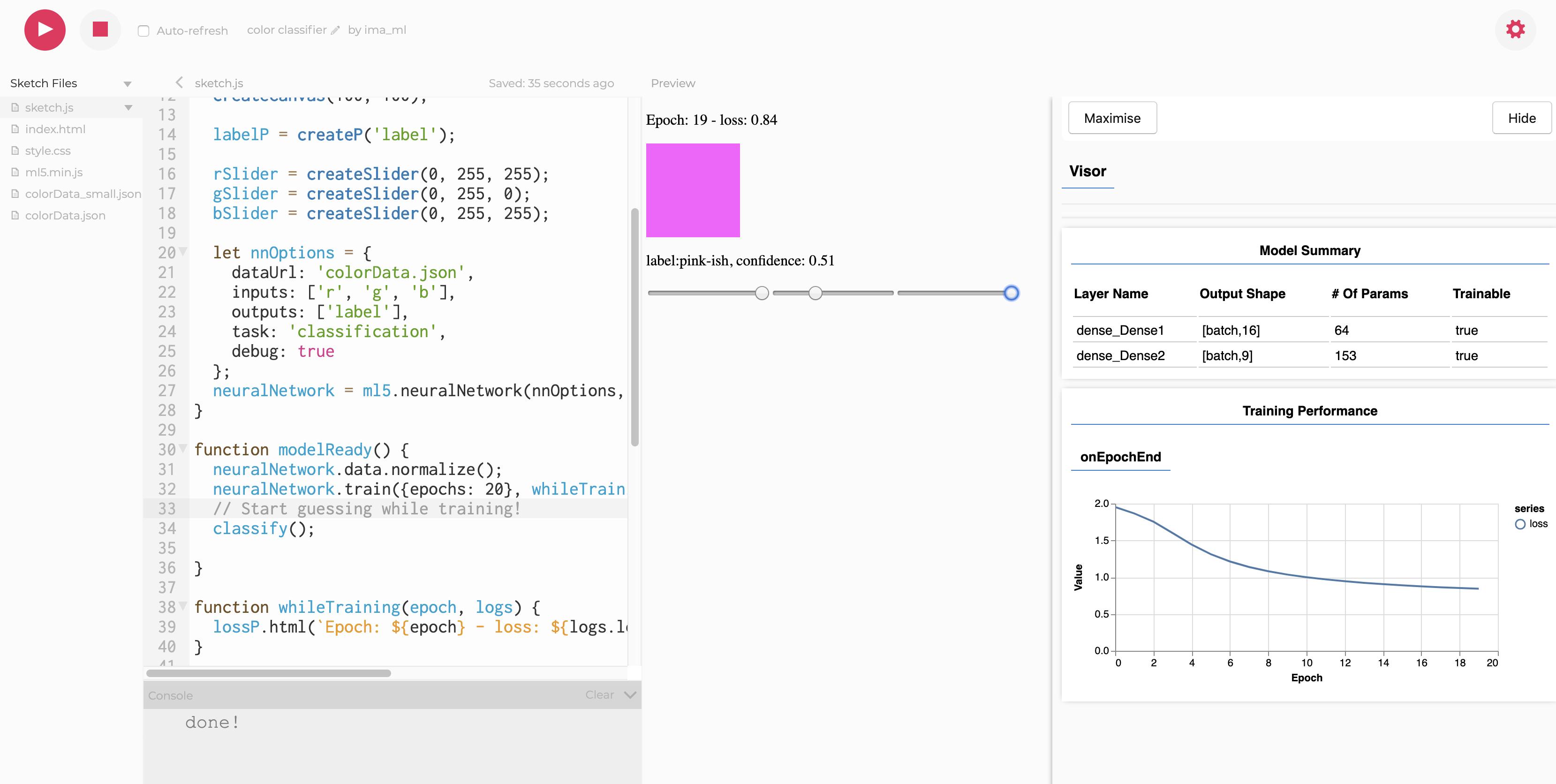Run the sketch with the play button
The height and width of the screenshot is (784, 1556).
point(45,30)
